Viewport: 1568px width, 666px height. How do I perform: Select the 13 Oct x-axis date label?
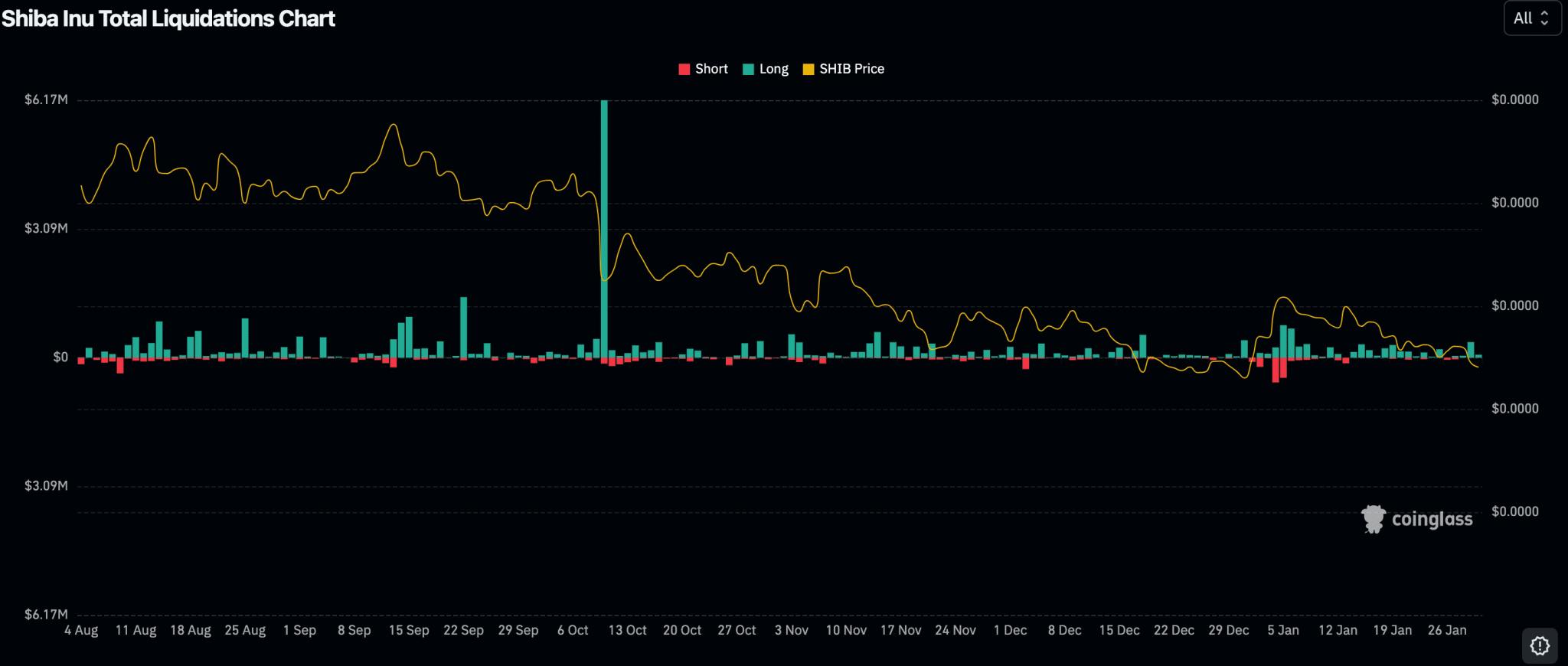coord(627,630)
